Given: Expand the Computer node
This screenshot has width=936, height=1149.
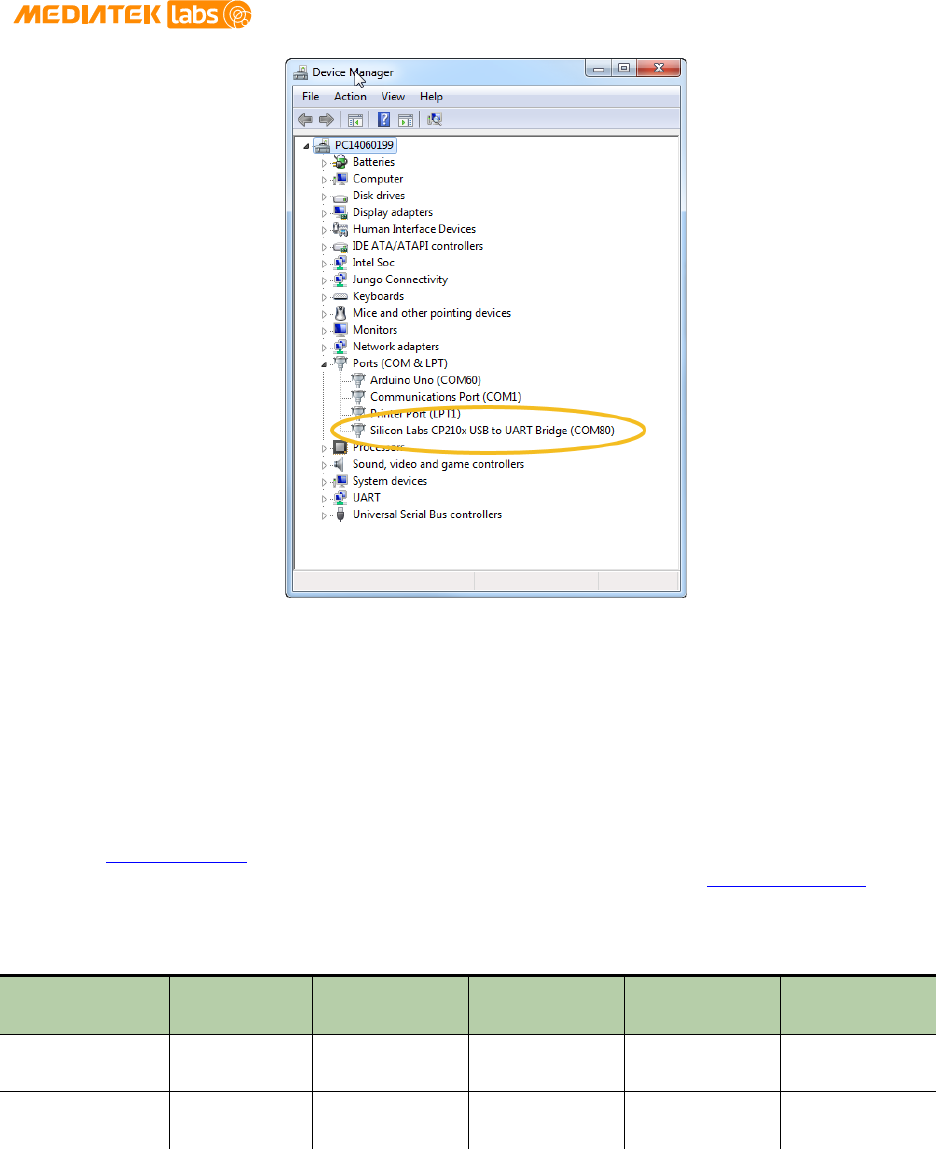Looking at the screenshot, I should (x=324, y=180).
